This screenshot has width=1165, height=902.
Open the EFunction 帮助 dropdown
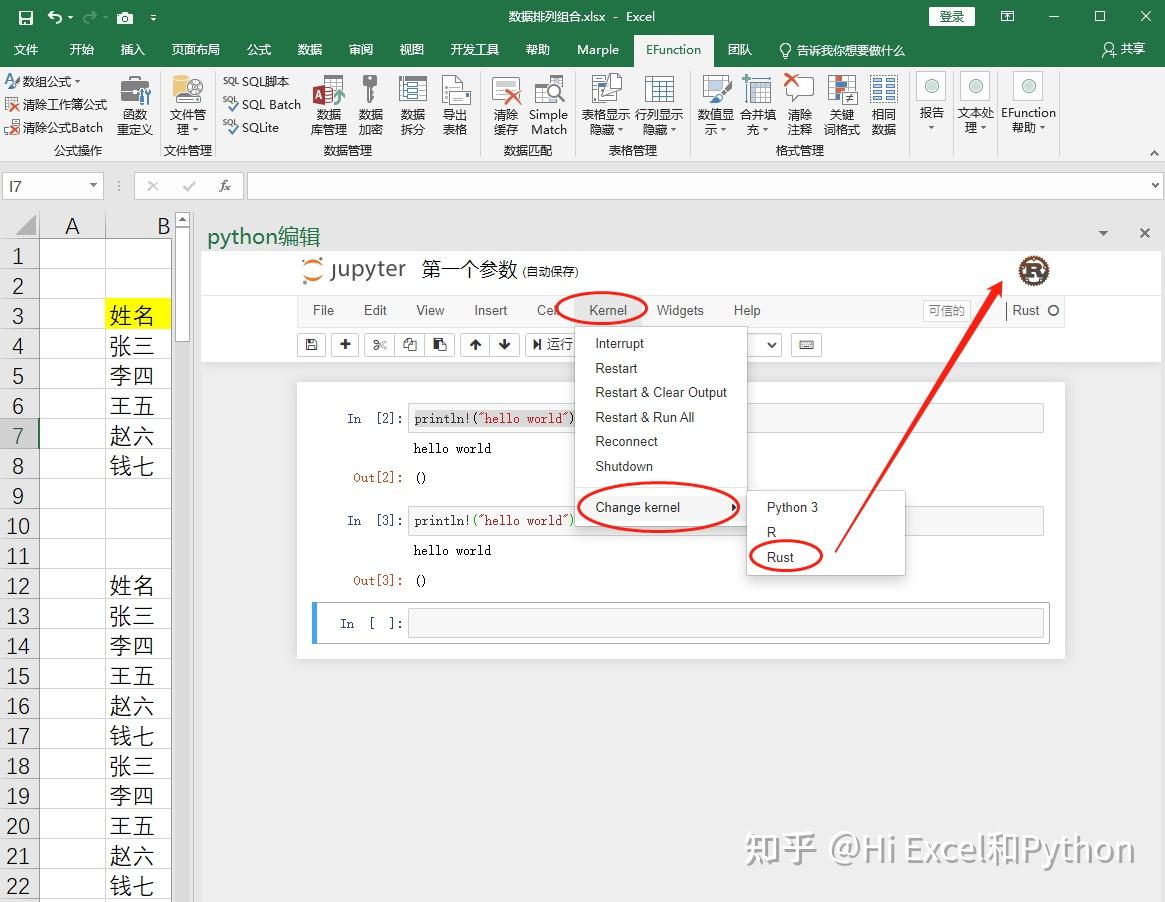pyautogui.click(x=1028, y=103)
